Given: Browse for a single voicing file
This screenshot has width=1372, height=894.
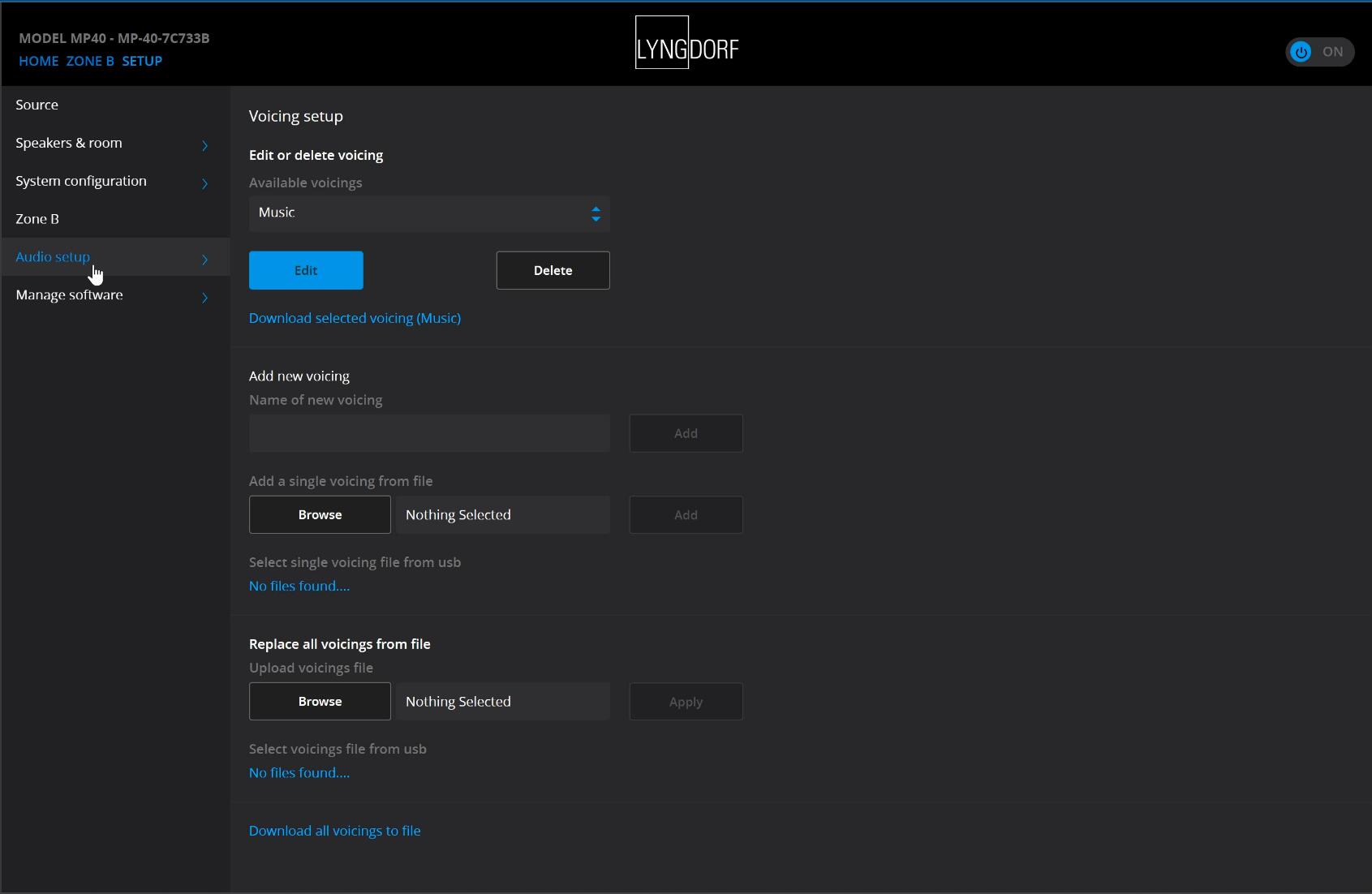Looking at the screenshot, I should [x=320, y=515].
